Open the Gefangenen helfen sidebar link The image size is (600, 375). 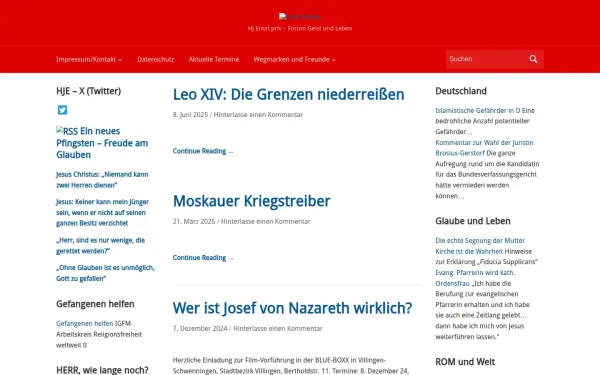point(85,324)
